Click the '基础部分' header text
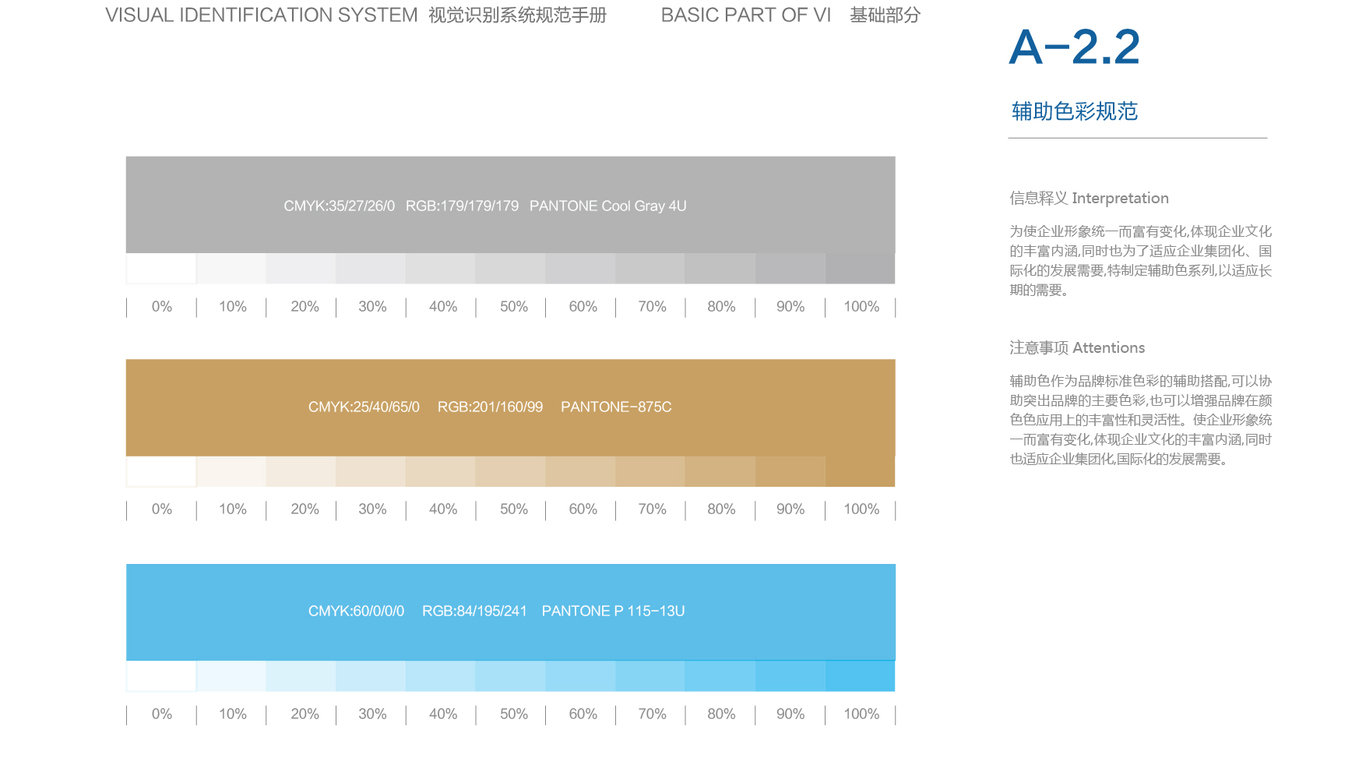The height and width of the screenshot is (768, 1366). (885, 16)
